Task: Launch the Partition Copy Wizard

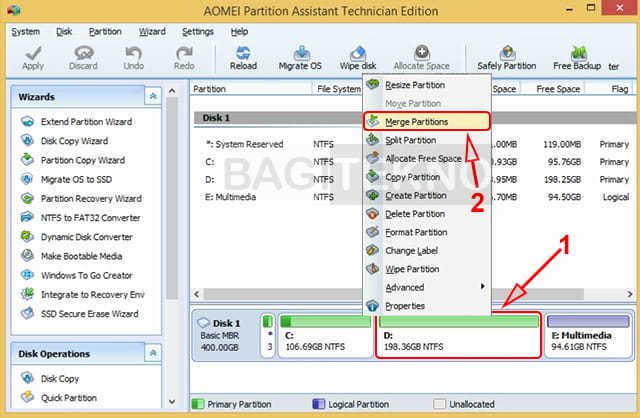Action: [73, 160]
